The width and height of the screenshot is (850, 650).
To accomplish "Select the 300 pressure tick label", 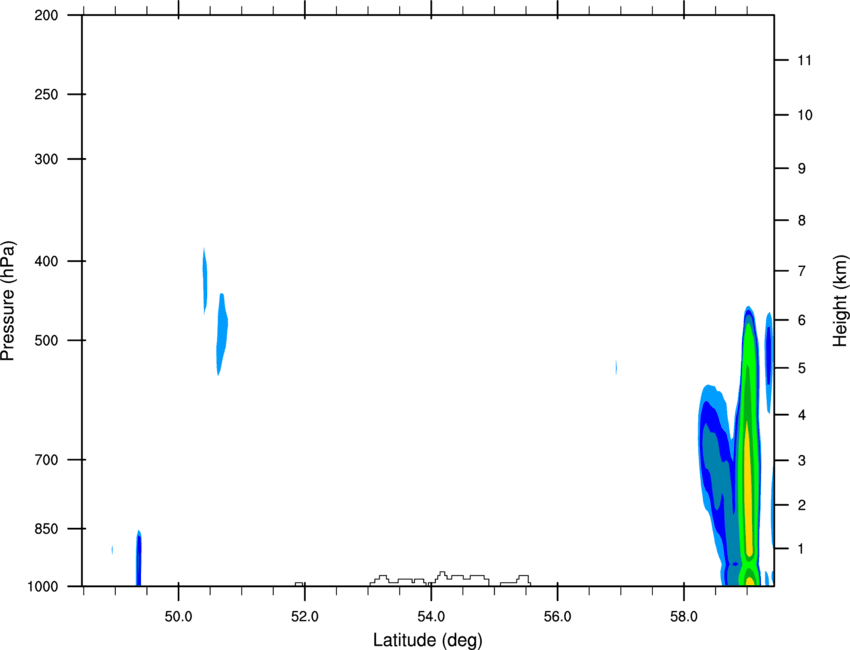I will 46,159.
